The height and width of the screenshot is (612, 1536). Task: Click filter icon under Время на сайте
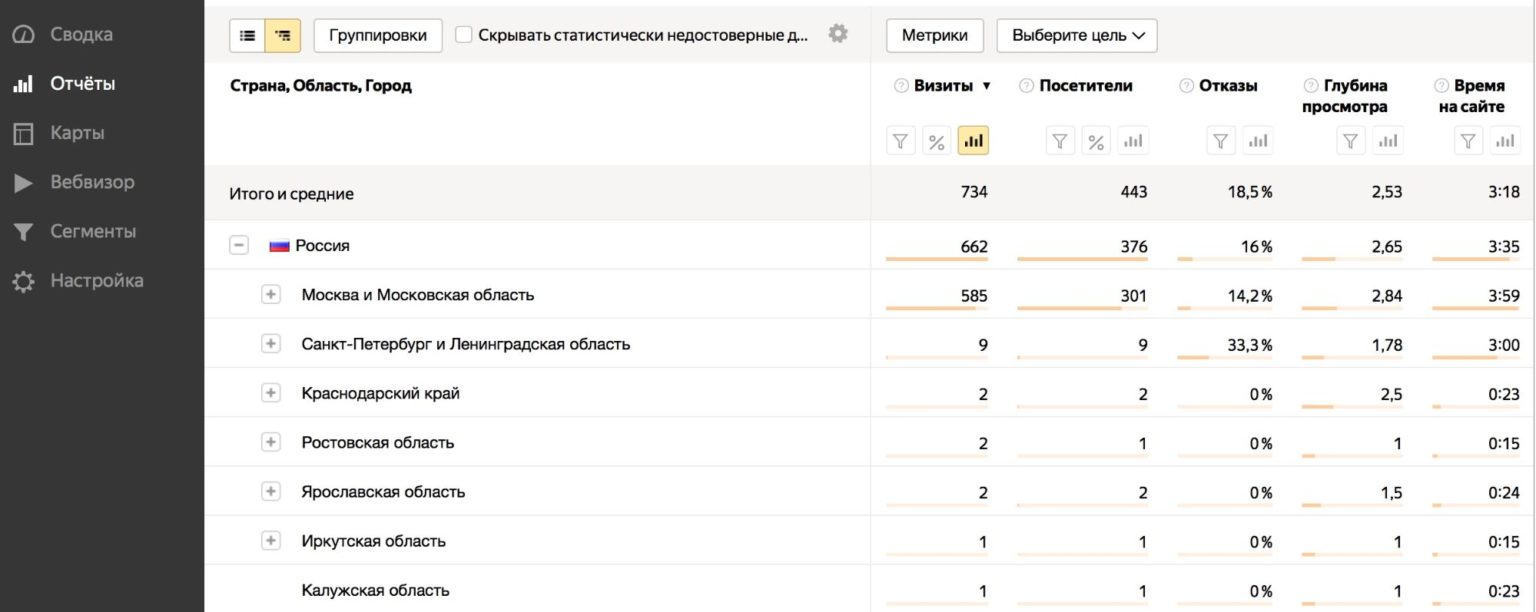pyautogui.click(x=1467, y=141)
